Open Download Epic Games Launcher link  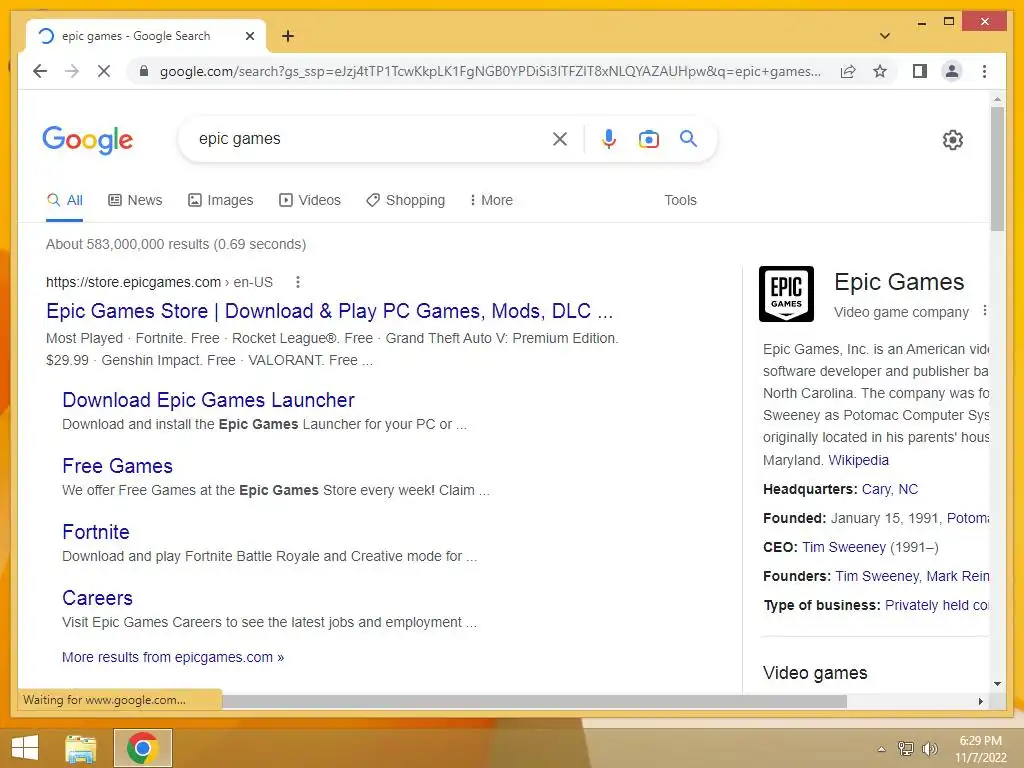point(208,400)
